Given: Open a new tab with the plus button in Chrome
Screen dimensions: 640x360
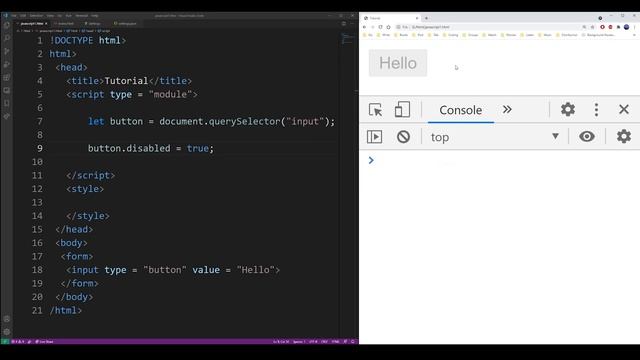Looking at the screenshot, I should pyautogui.click(x=426, y=18).
